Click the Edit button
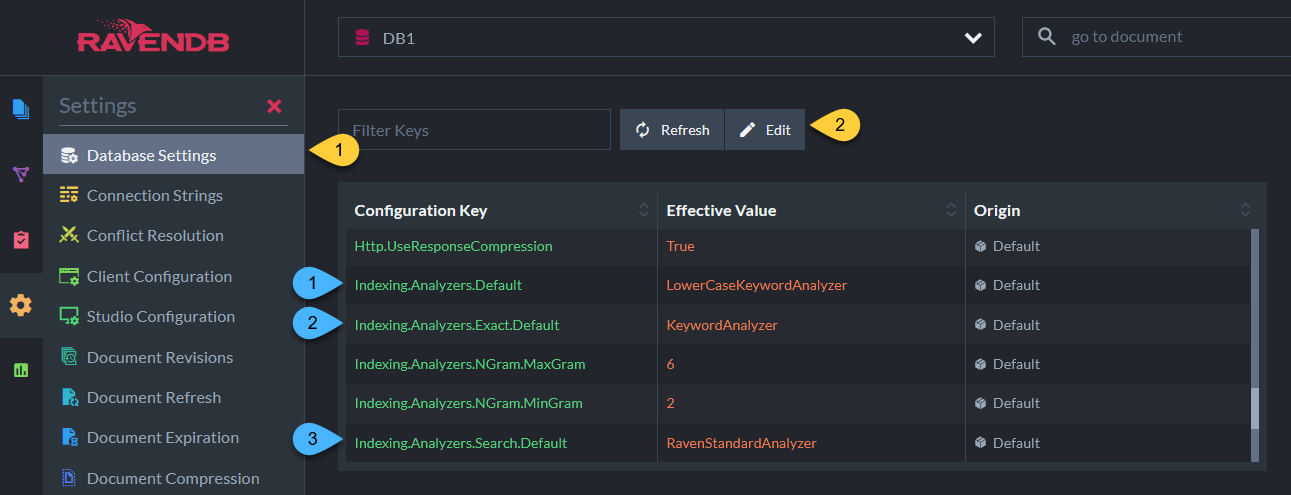This screenshot has height=495, width=1291. [765, 130]
